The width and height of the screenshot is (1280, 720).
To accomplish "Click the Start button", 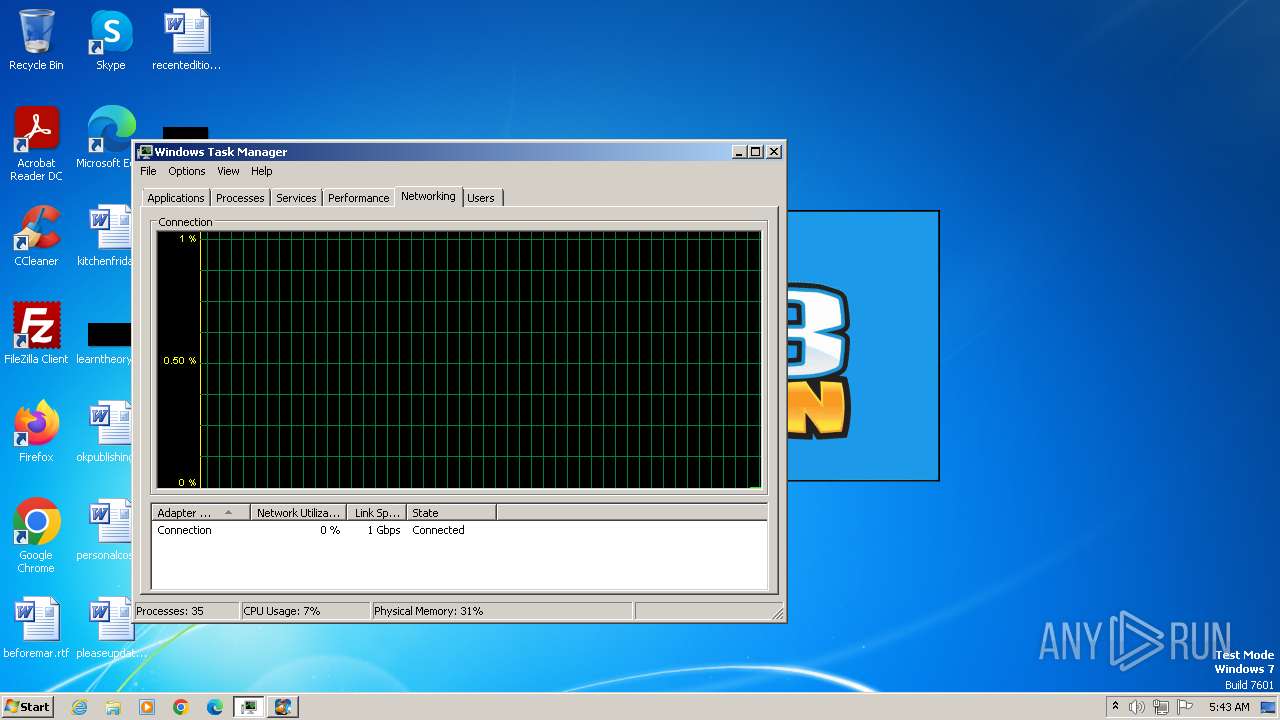I will point(28,707).
